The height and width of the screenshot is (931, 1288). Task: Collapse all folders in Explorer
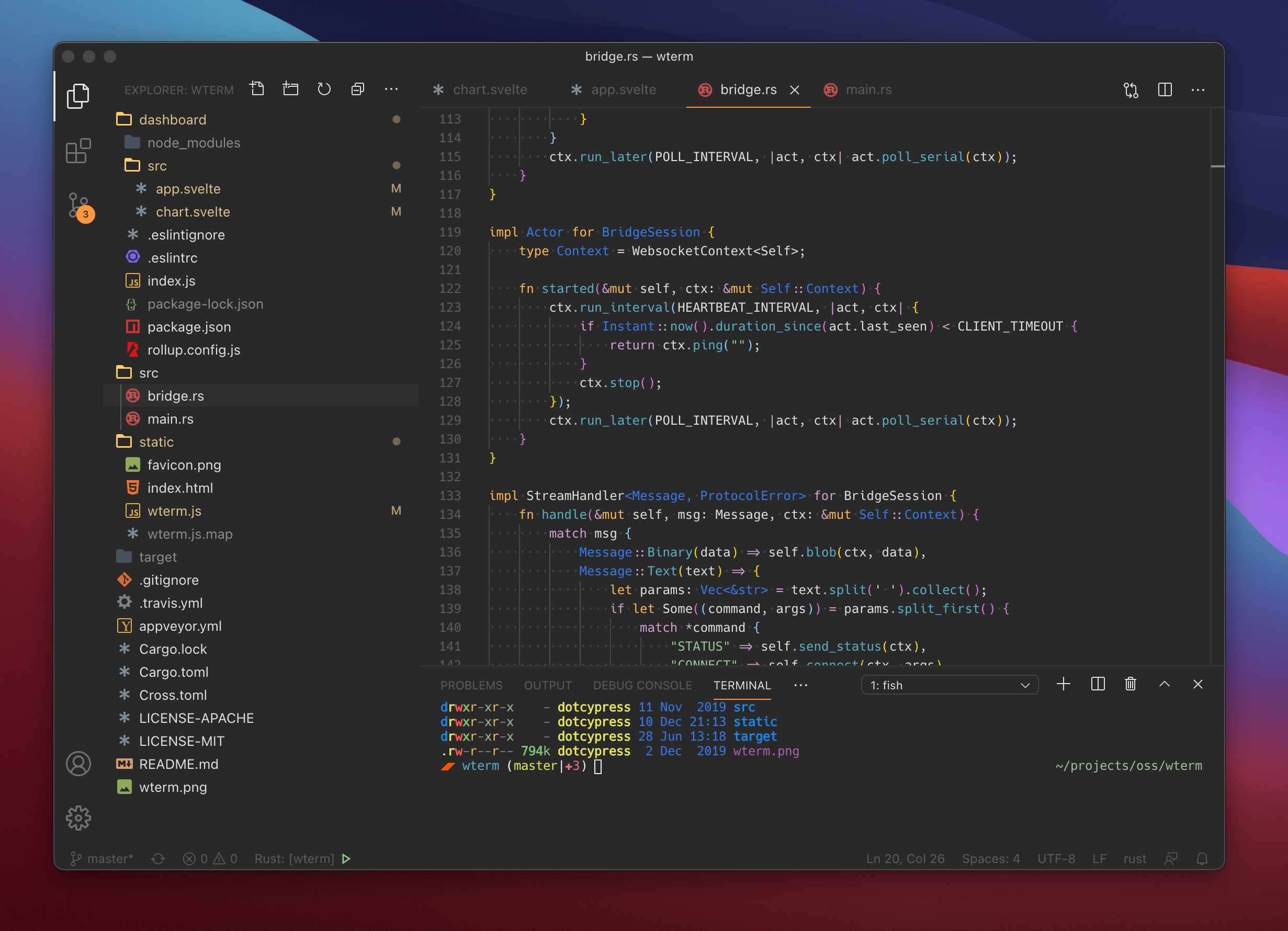358,89
